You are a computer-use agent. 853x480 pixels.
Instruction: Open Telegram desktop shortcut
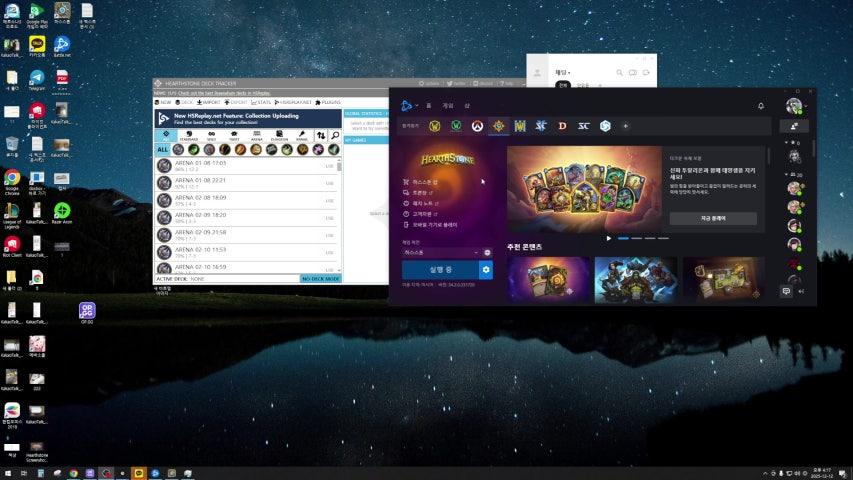[x=36, y=81]
